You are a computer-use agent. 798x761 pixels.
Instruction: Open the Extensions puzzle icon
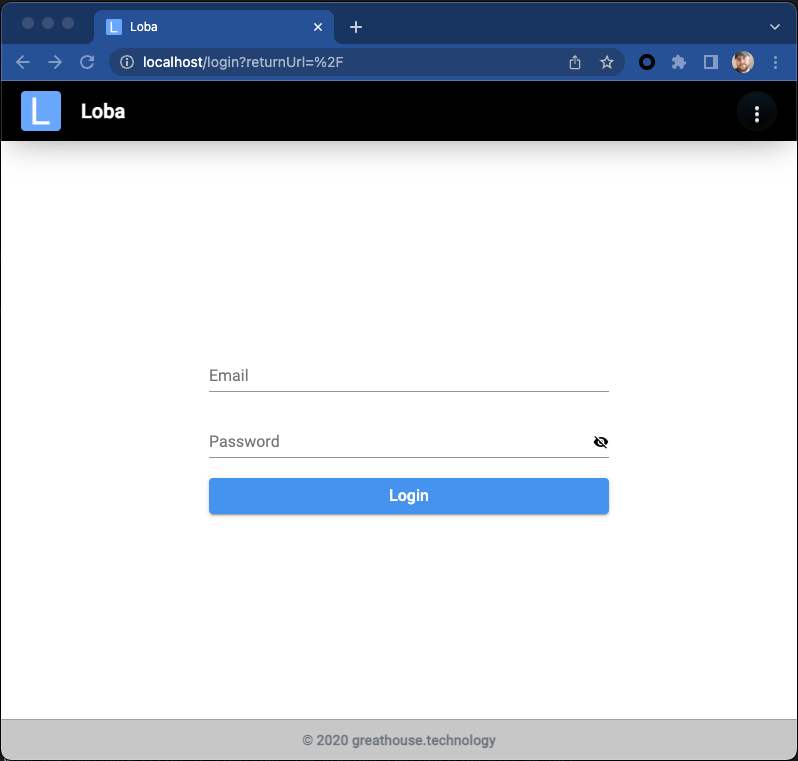tap(679, 62)
